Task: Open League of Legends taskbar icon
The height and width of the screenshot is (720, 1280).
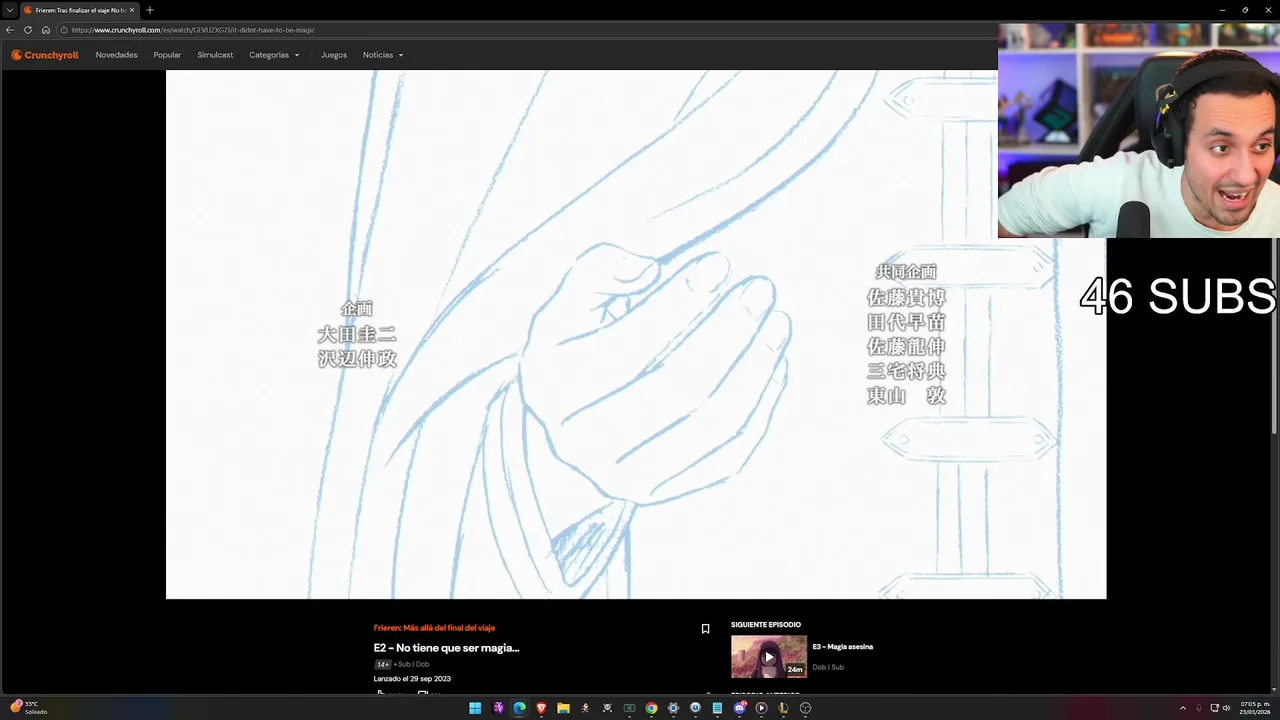Action: (x=783, y=708)
